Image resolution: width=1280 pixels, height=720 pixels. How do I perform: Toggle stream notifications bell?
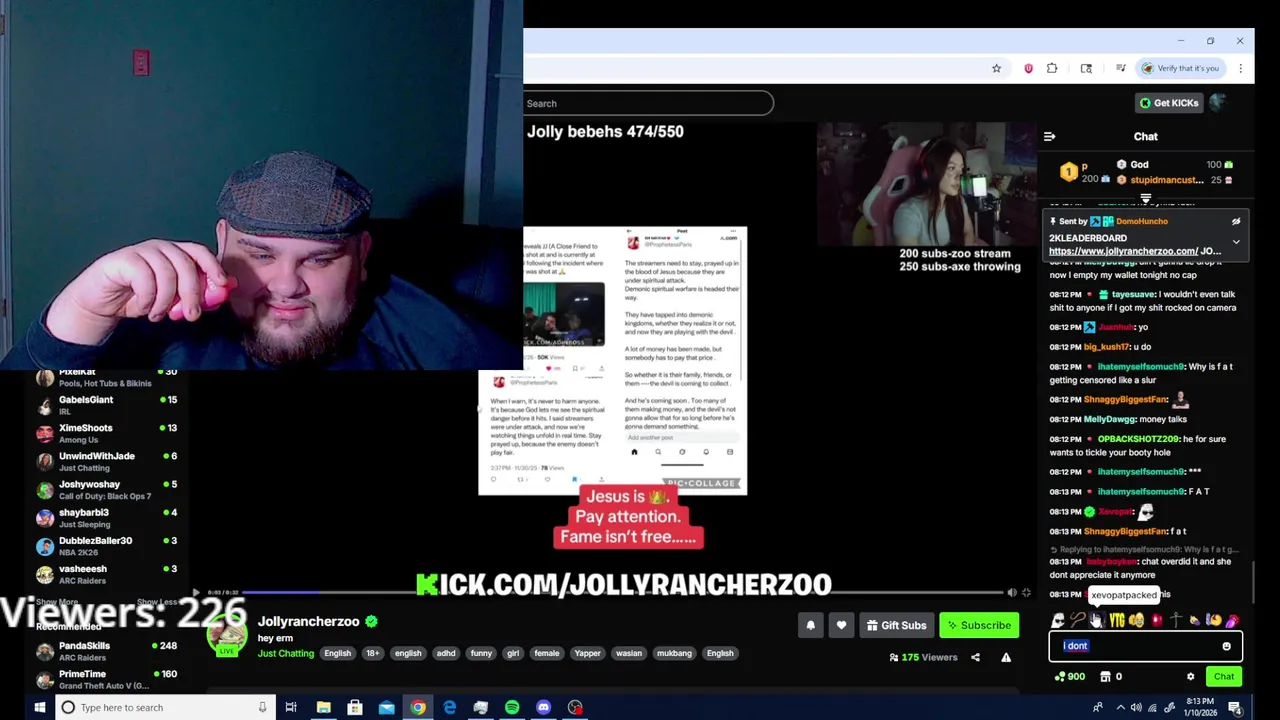(x=811, y=625)
